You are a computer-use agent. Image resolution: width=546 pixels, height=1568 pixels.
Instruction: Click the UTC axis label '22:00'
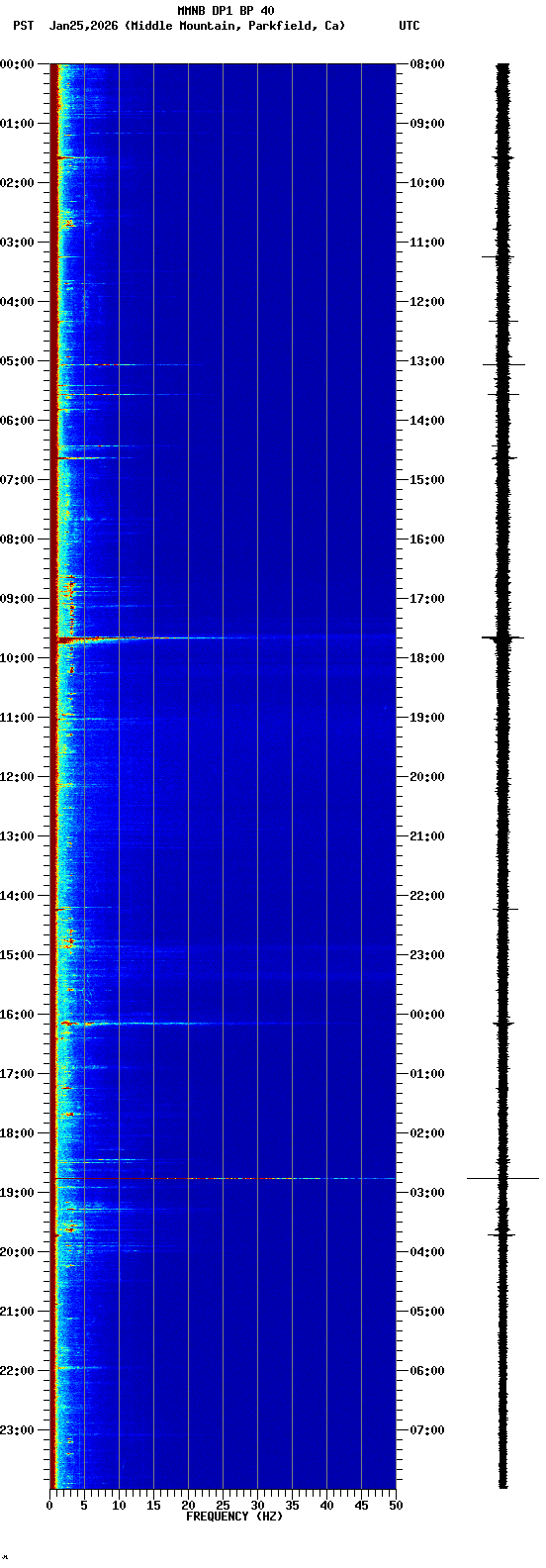point(427,896)
